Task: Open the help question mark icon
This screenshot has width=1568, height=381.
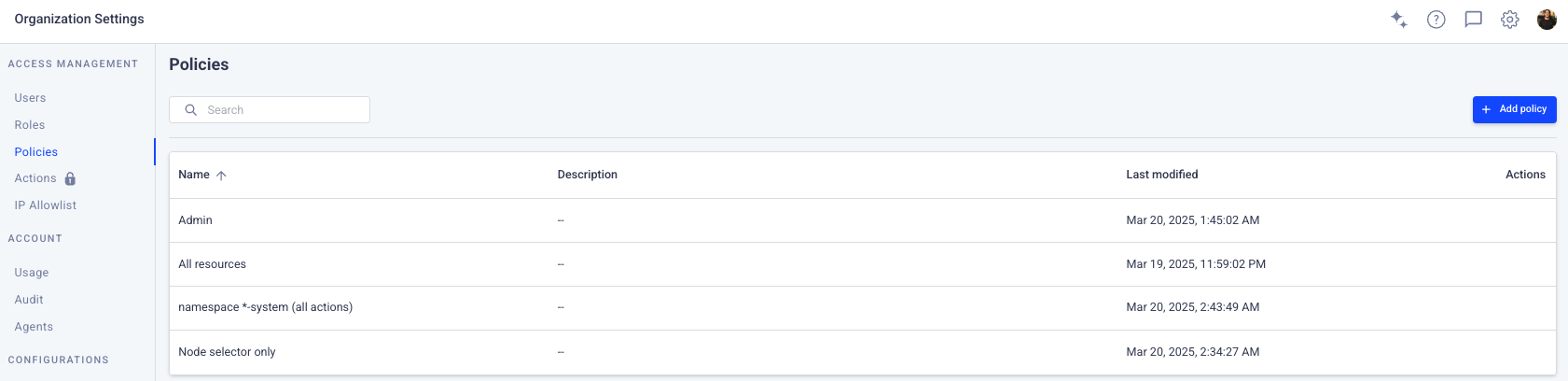Action: [1436, 19]
